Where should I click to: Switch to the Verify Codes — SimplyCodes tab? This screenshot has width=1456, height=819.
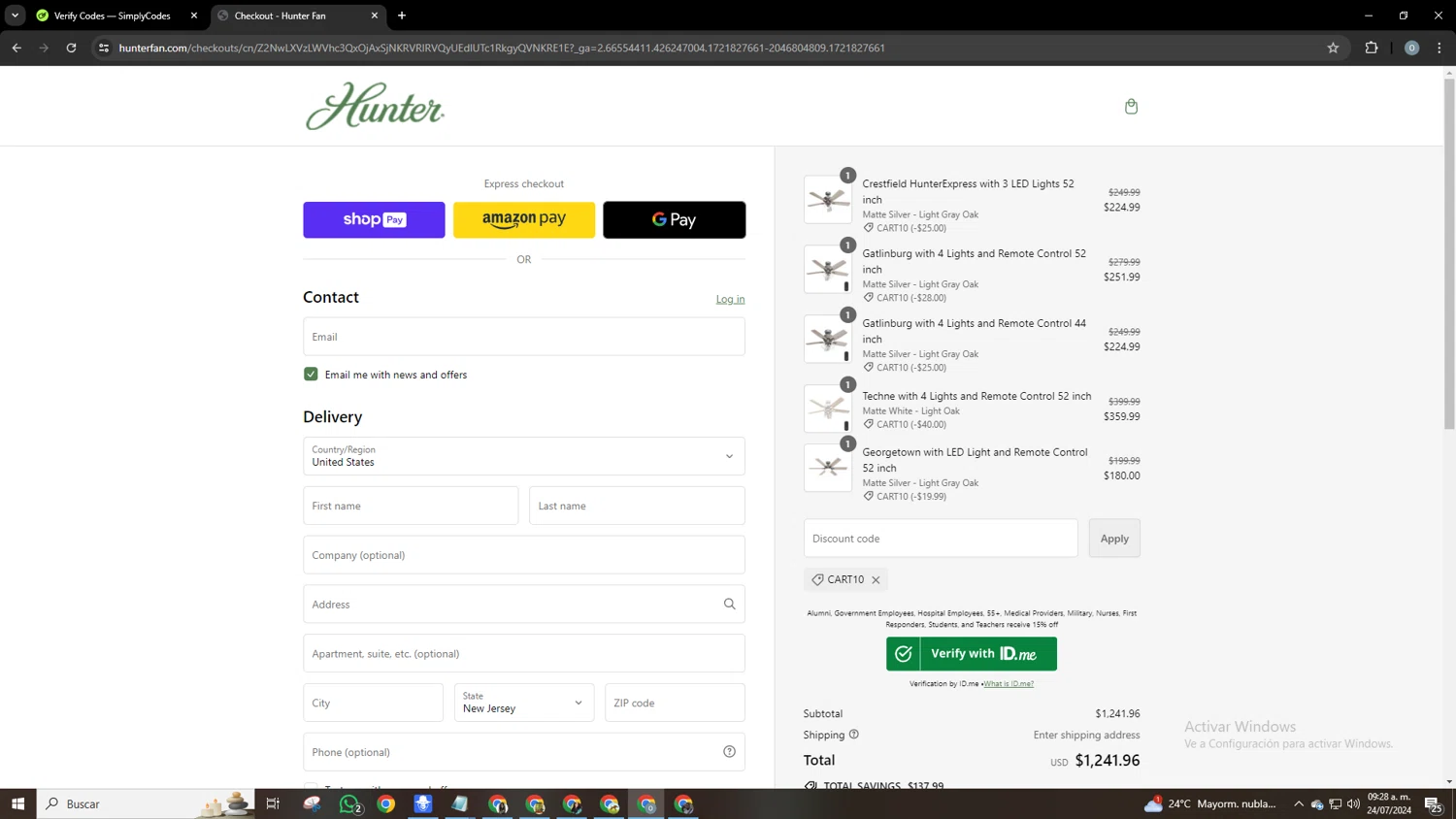coord(116,16)
